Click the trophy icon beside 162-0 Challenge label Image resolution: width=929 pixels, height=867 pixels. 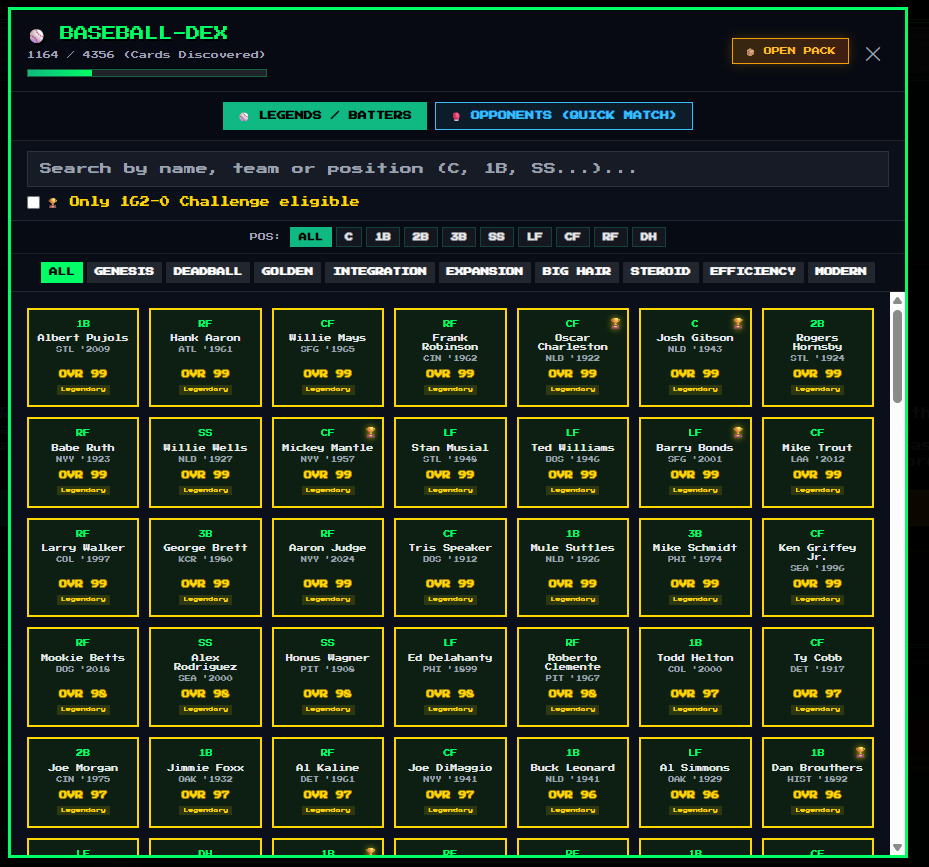point(53,203)
